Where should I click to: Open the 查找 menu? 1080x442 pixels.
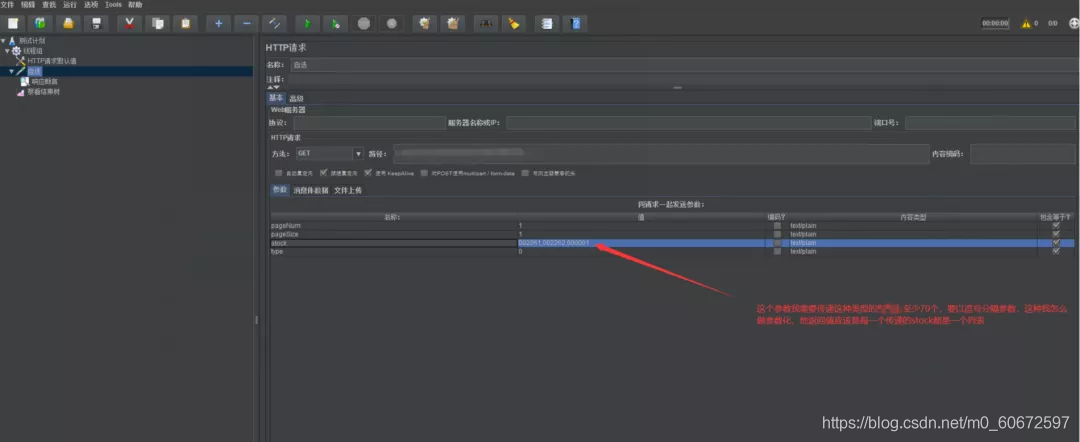(x=49, y=4)
